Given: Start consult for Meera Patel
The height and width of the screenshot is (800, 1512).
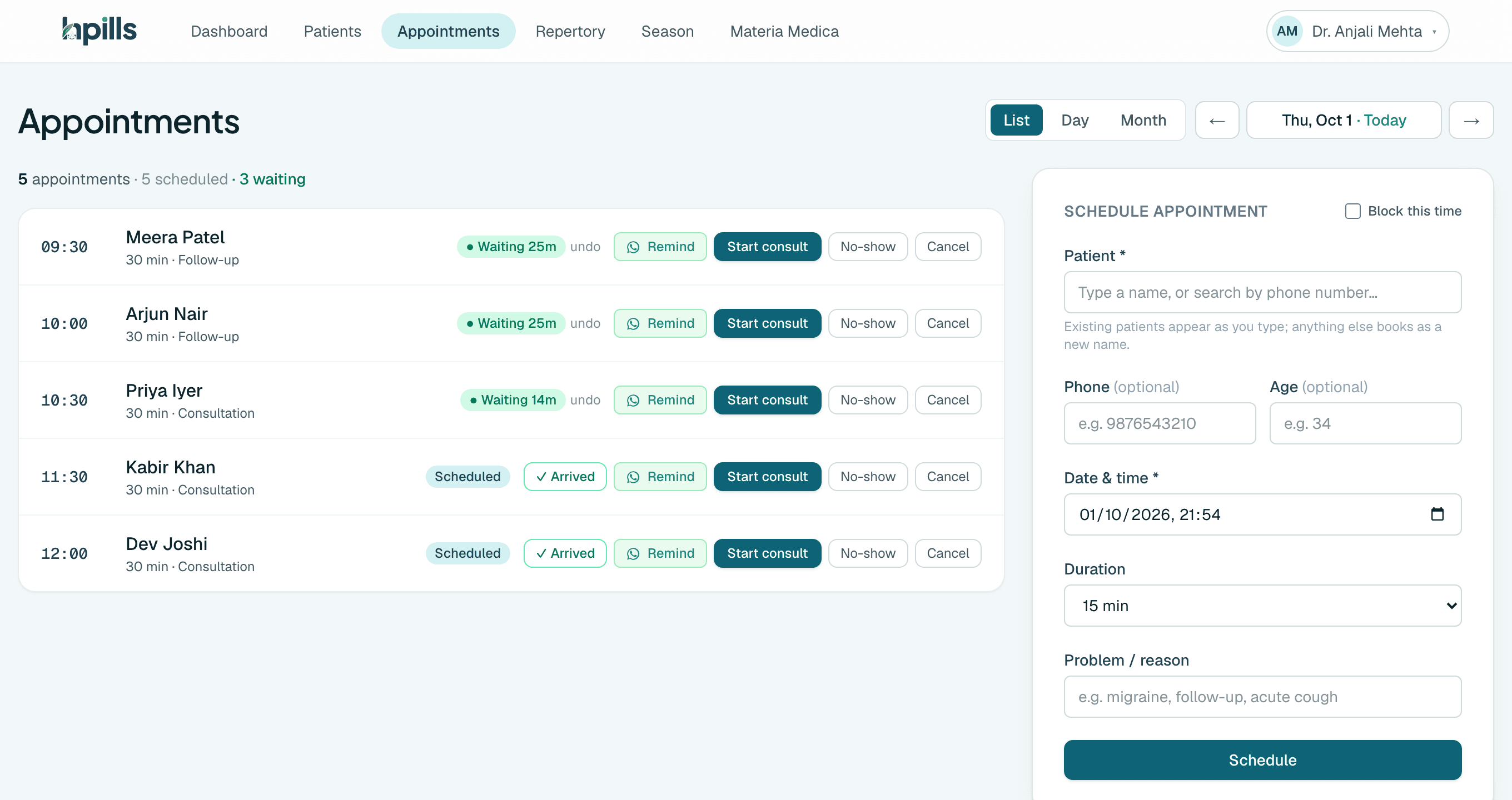Looking at the screenshot, I should click(x=767, y=247).
